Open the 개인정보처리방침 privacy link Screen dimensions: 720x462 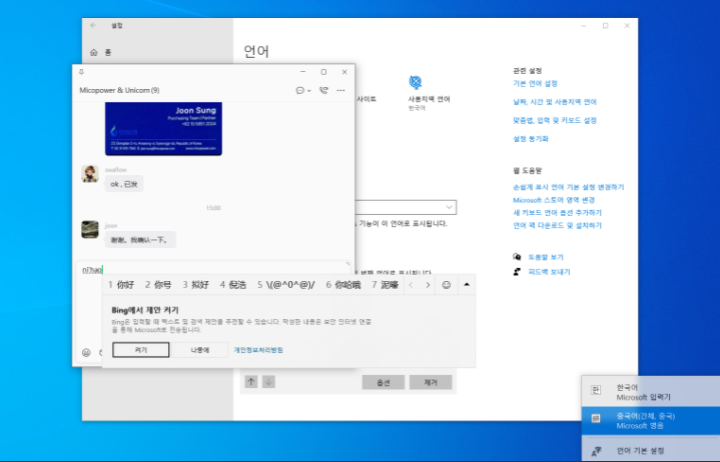(258, 350)
